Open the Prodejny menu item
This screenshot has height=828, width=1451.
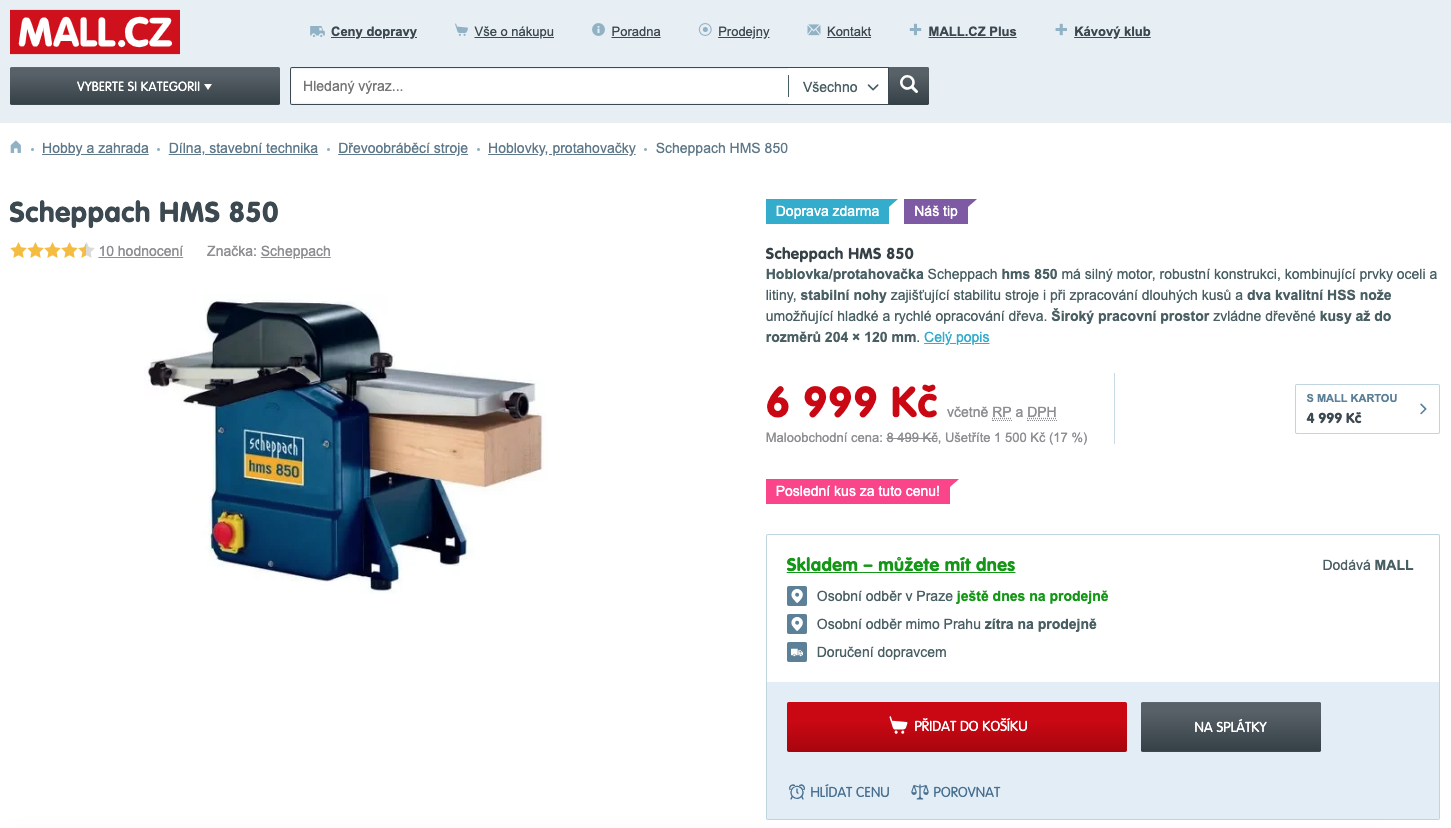tap(743, 31)
